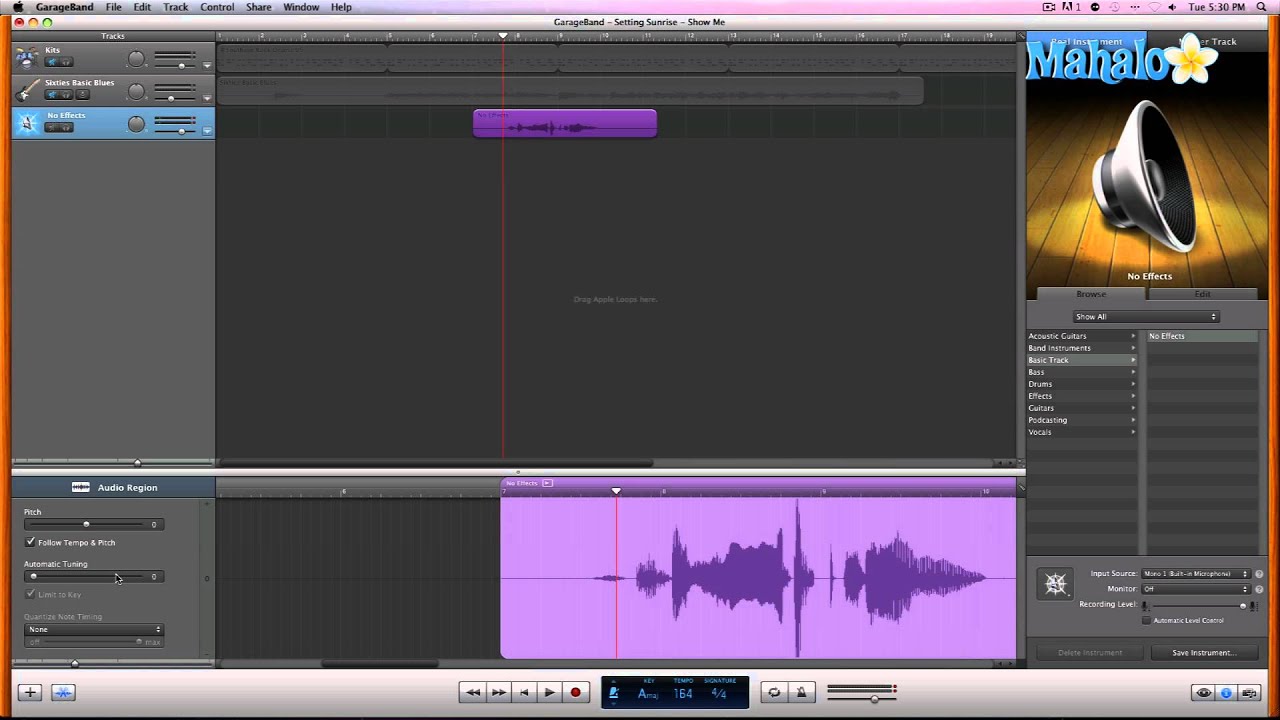The image size is (1280, 720).
Task: Solo the Sixties Basic Blues track
Action: click(66, 95)
